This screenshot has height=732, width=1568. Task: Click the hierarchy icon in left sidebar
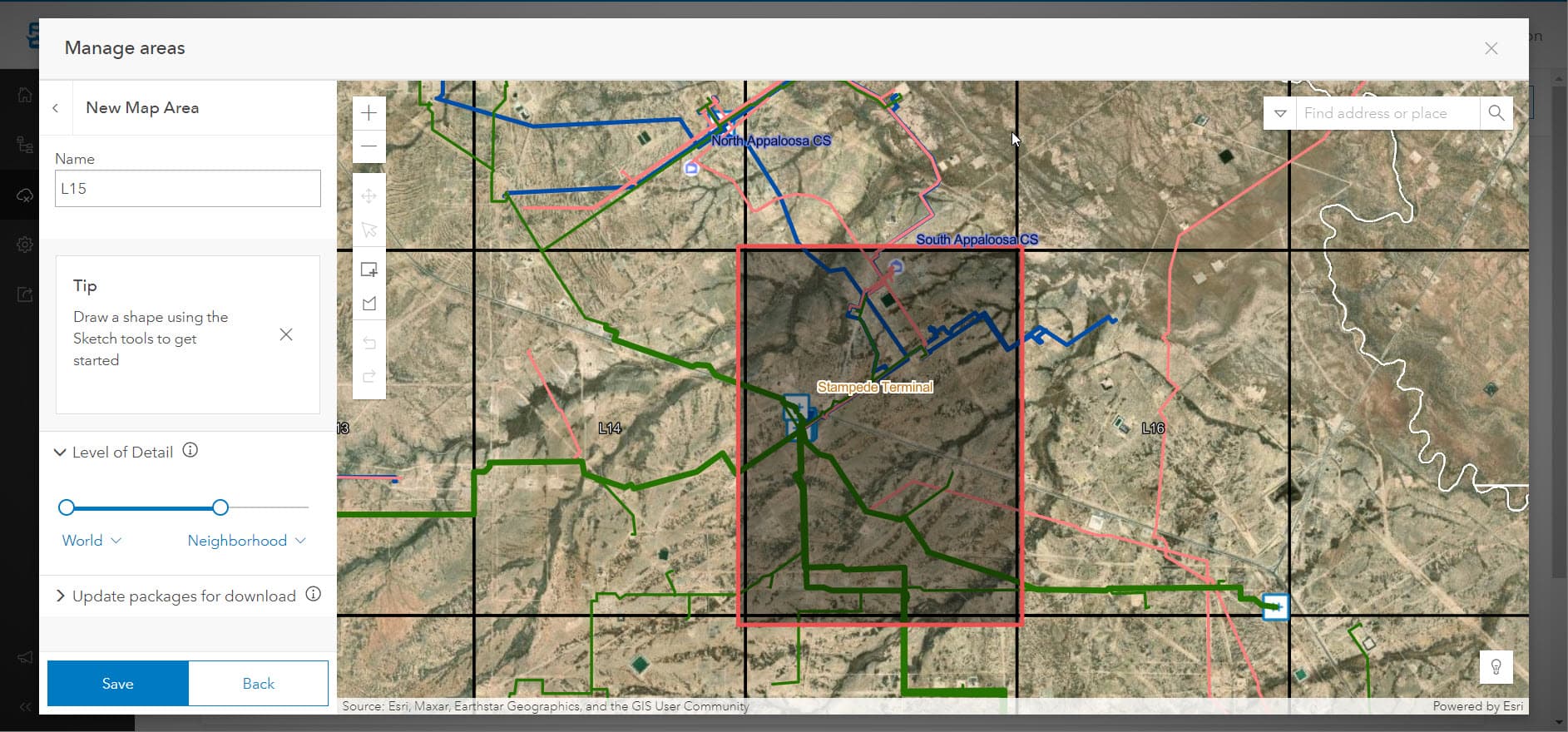[x=25, y=145]
